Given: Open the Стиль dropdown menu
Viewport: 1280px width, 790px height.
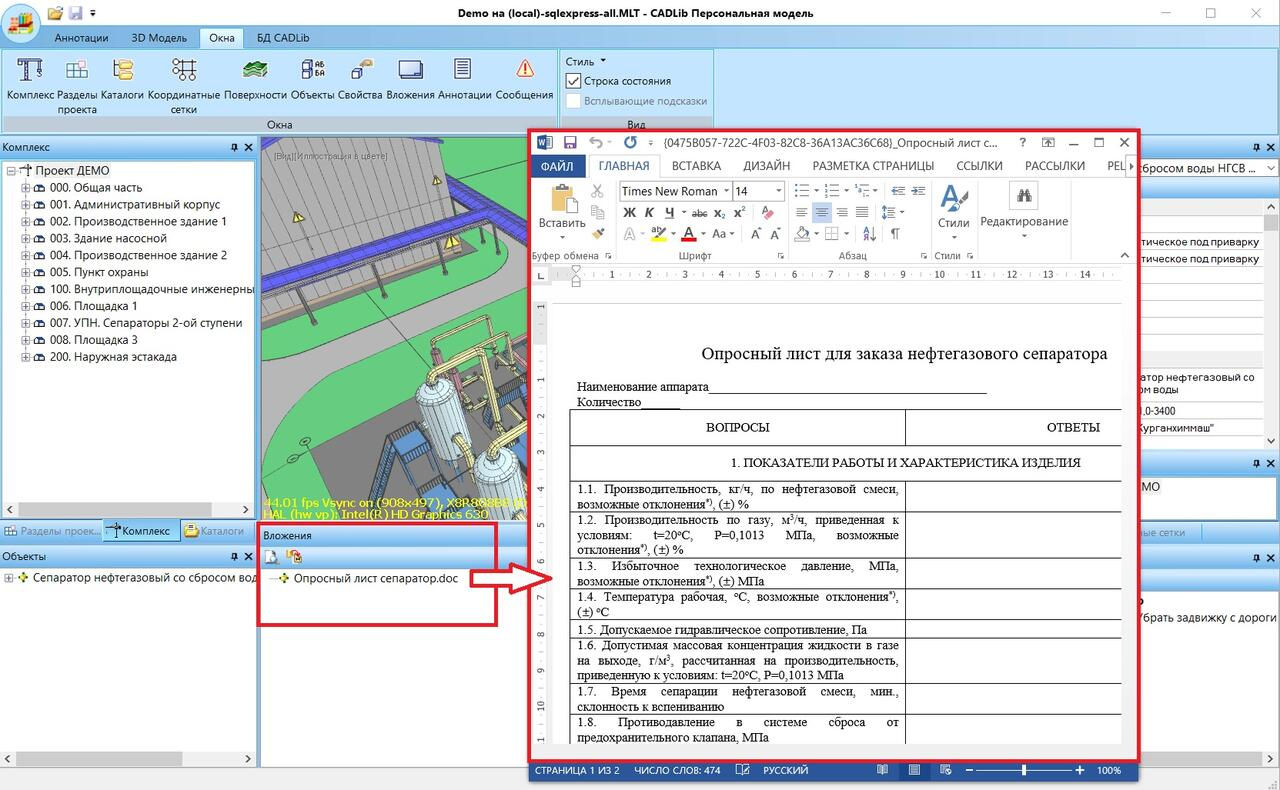Looking at the screenshot, I should [x=586, y=61].
